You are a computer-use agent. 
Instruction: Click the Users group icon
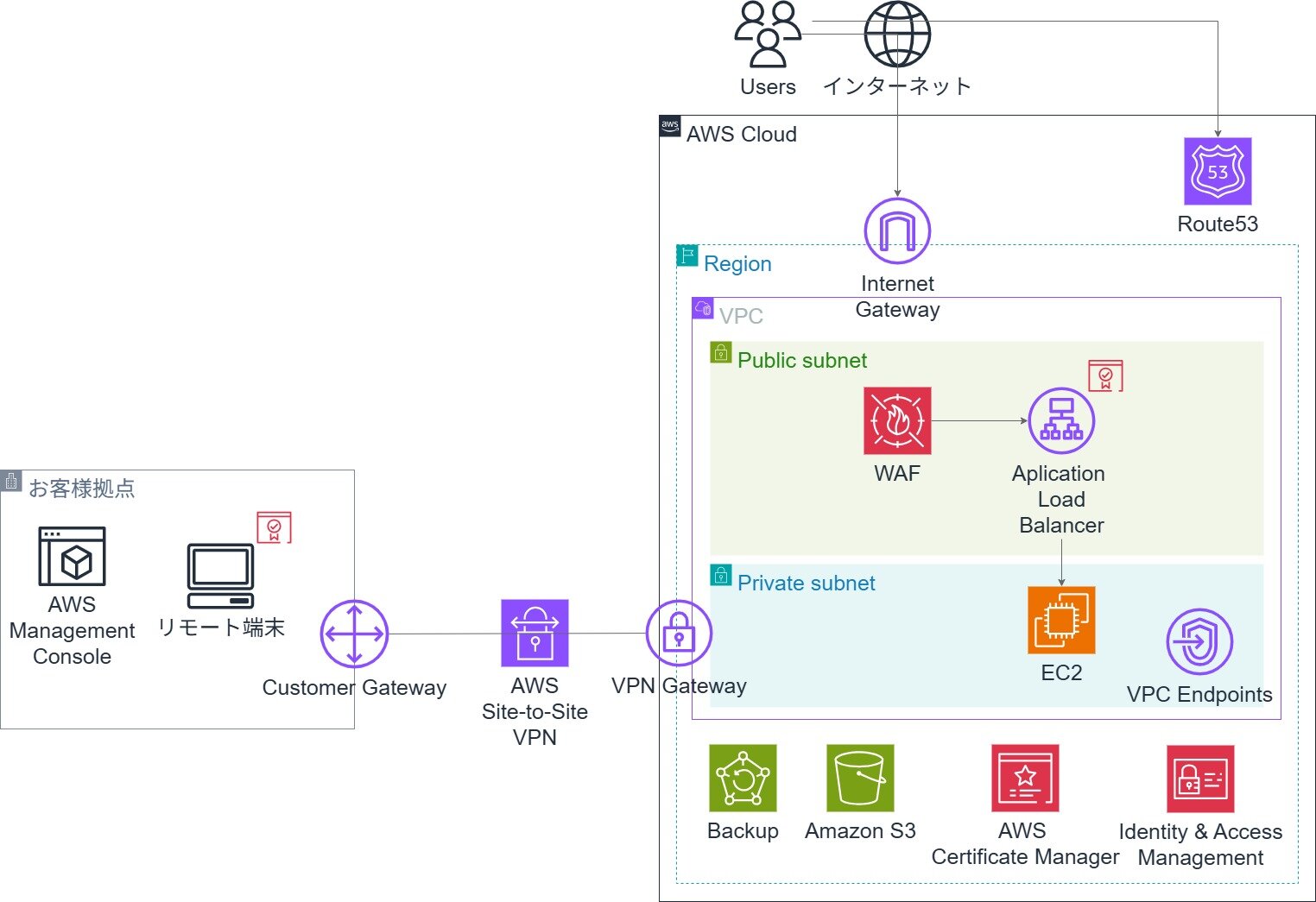click(x=768, y=35)
